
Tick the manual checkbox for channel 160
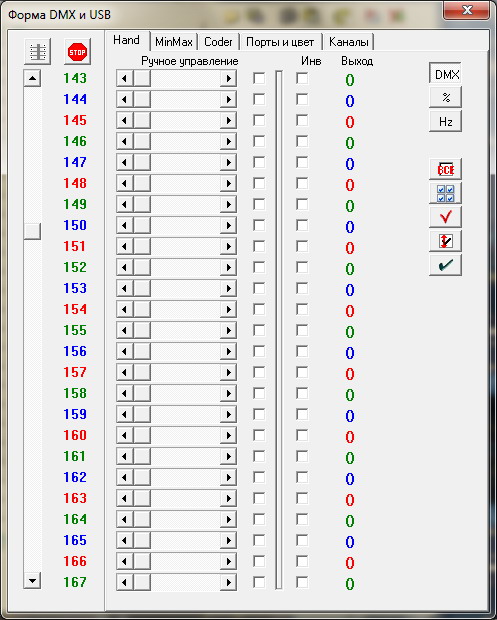click(x=259, y=435)
